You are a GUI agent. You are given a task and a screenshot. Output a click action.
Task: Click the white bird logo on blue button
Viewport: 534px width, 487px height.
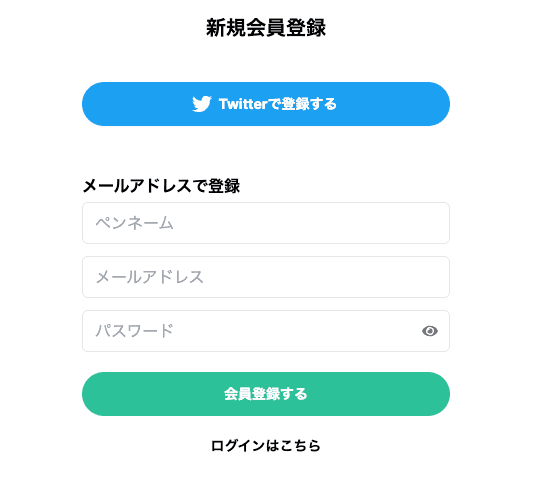tap(202, 104)
